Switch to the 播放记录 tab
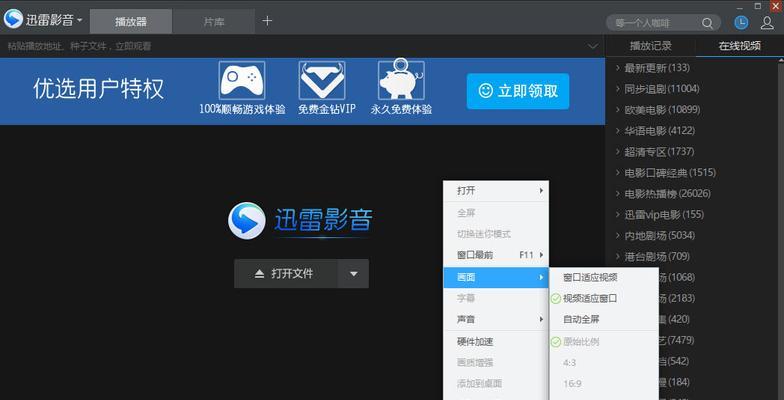Screen dimensions: 784x400 pyautogui.click(x=650, y=46)
